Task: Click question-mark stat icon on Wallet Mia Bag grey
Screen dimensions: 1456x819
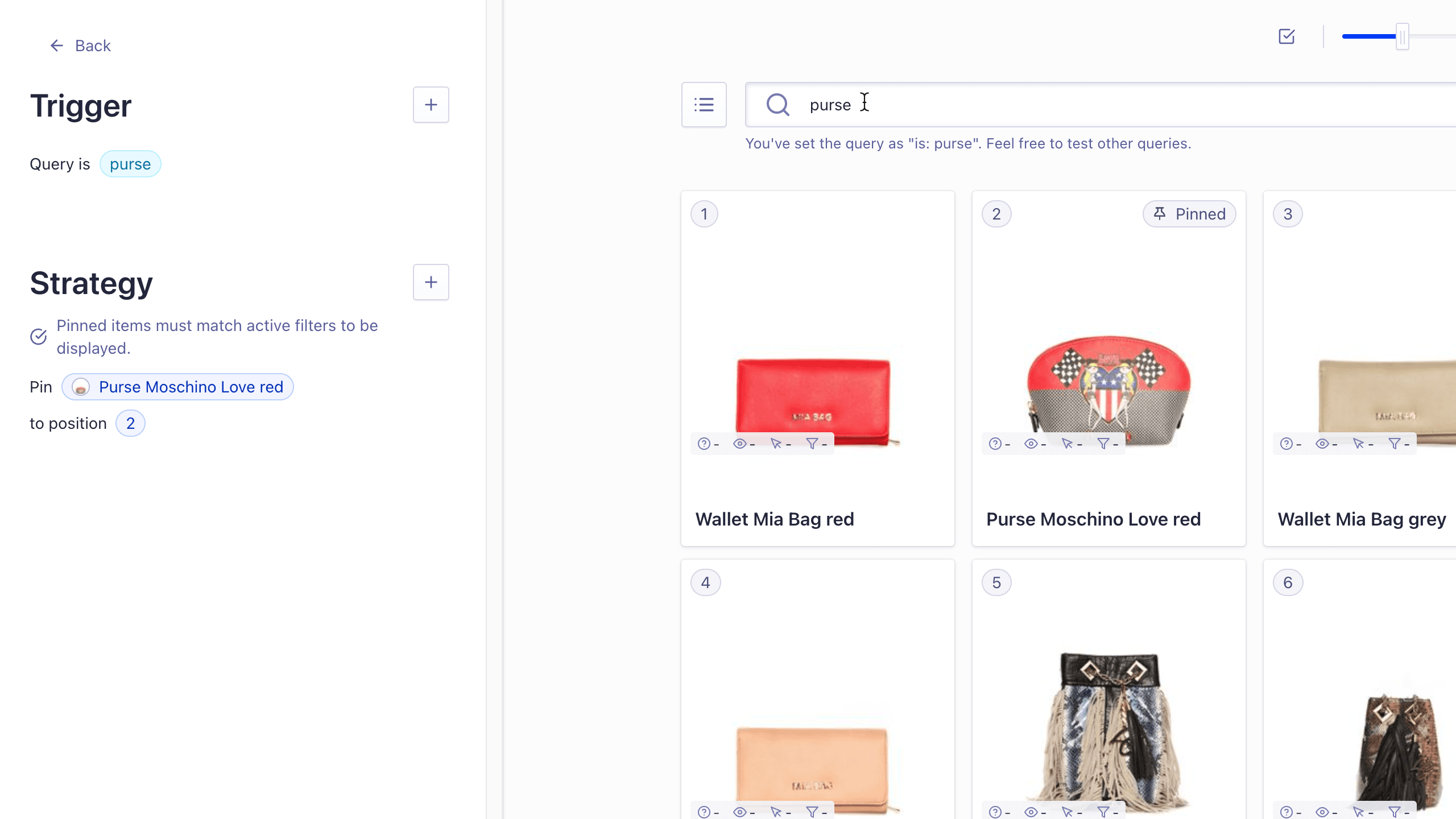Action: tap(1286, 444)
